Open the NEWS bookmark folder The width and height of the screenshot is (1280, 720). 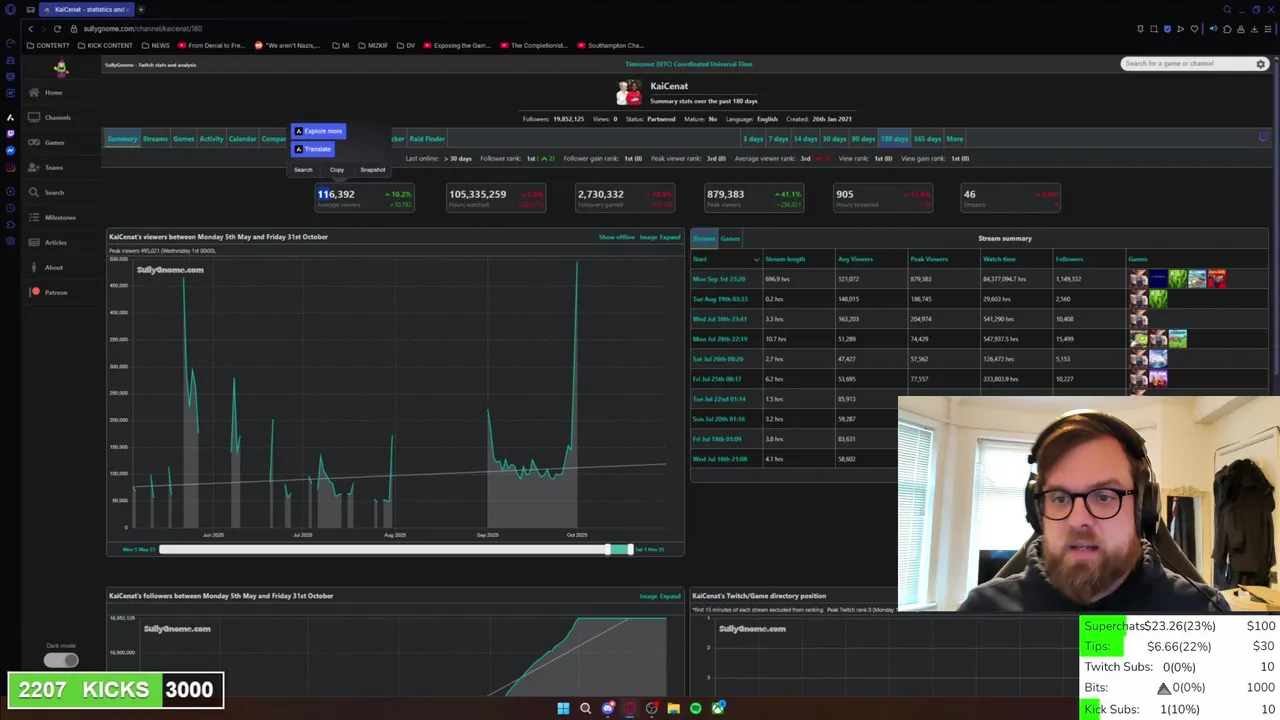tap(156, 46)
